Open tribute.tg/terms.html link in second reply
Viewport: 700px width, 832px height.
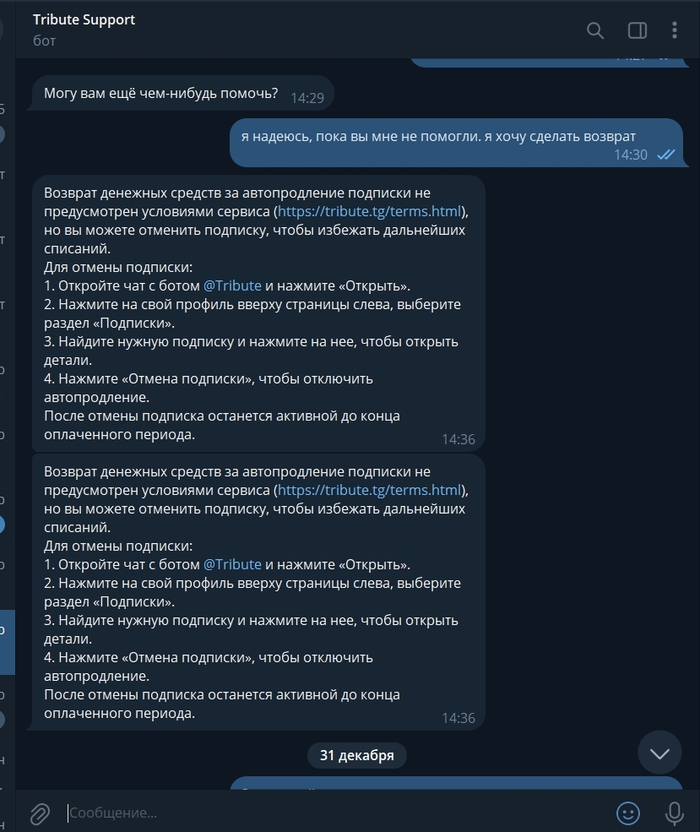click(x=369, y=490)
